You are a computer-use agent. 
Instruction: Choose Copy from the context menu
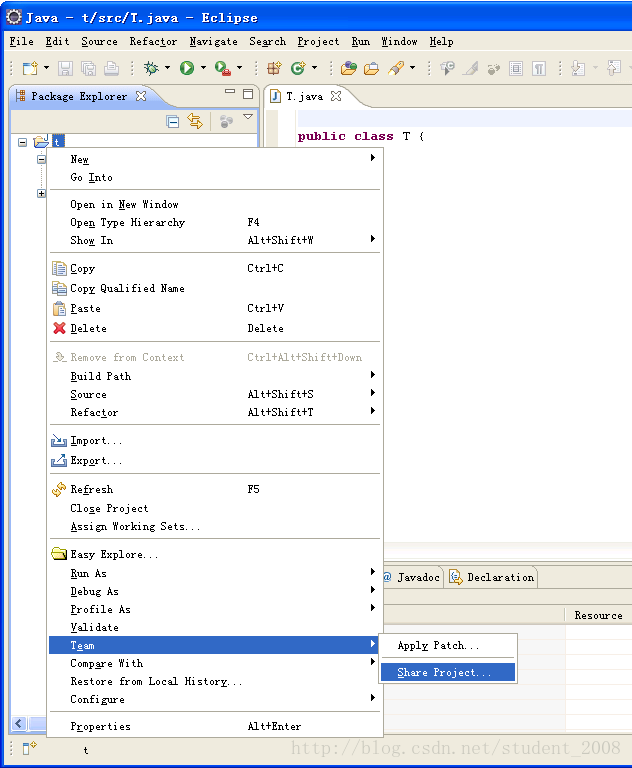215,268
